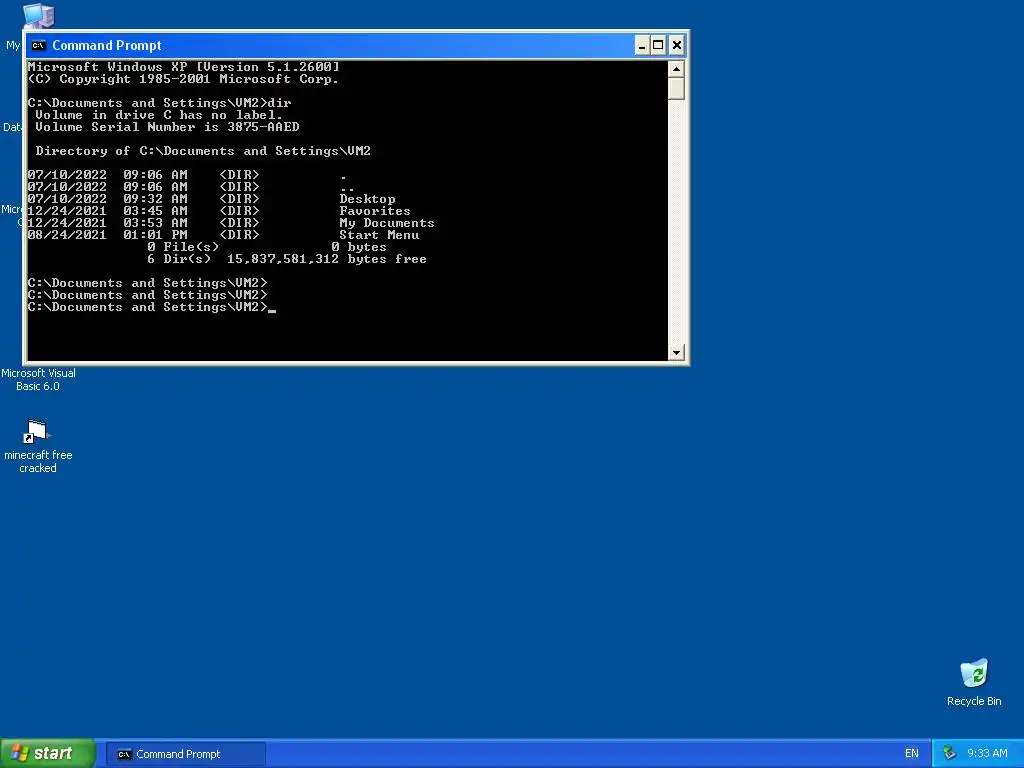
Task: Click the '15,837,581,312 bytes free' text
Action: [327, 259]
